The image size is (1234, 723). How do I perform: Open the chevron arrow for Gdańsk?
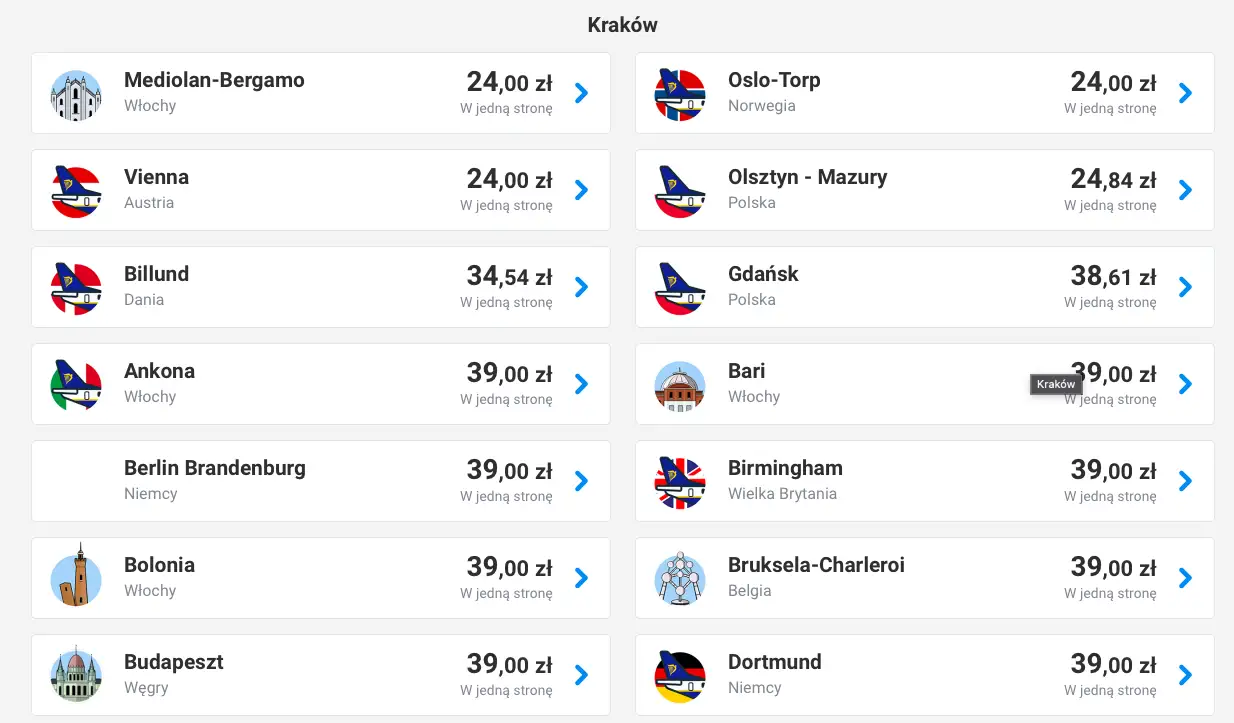[1186, 287]
